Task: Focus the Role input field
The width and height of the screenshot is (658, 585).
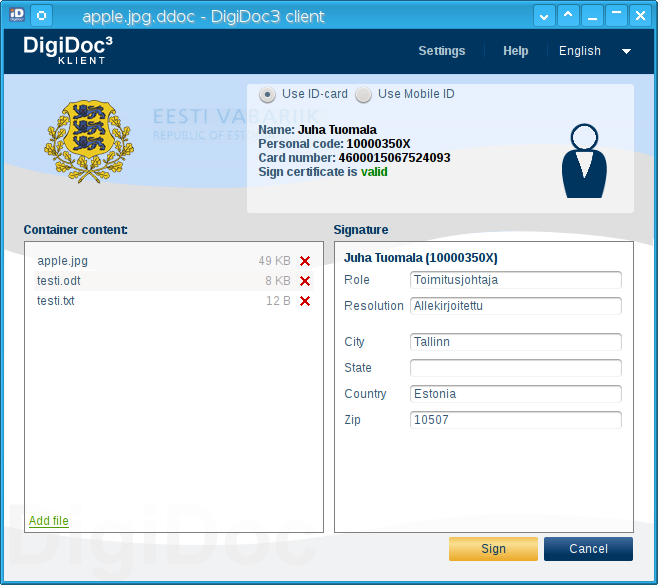Action: 516,280
